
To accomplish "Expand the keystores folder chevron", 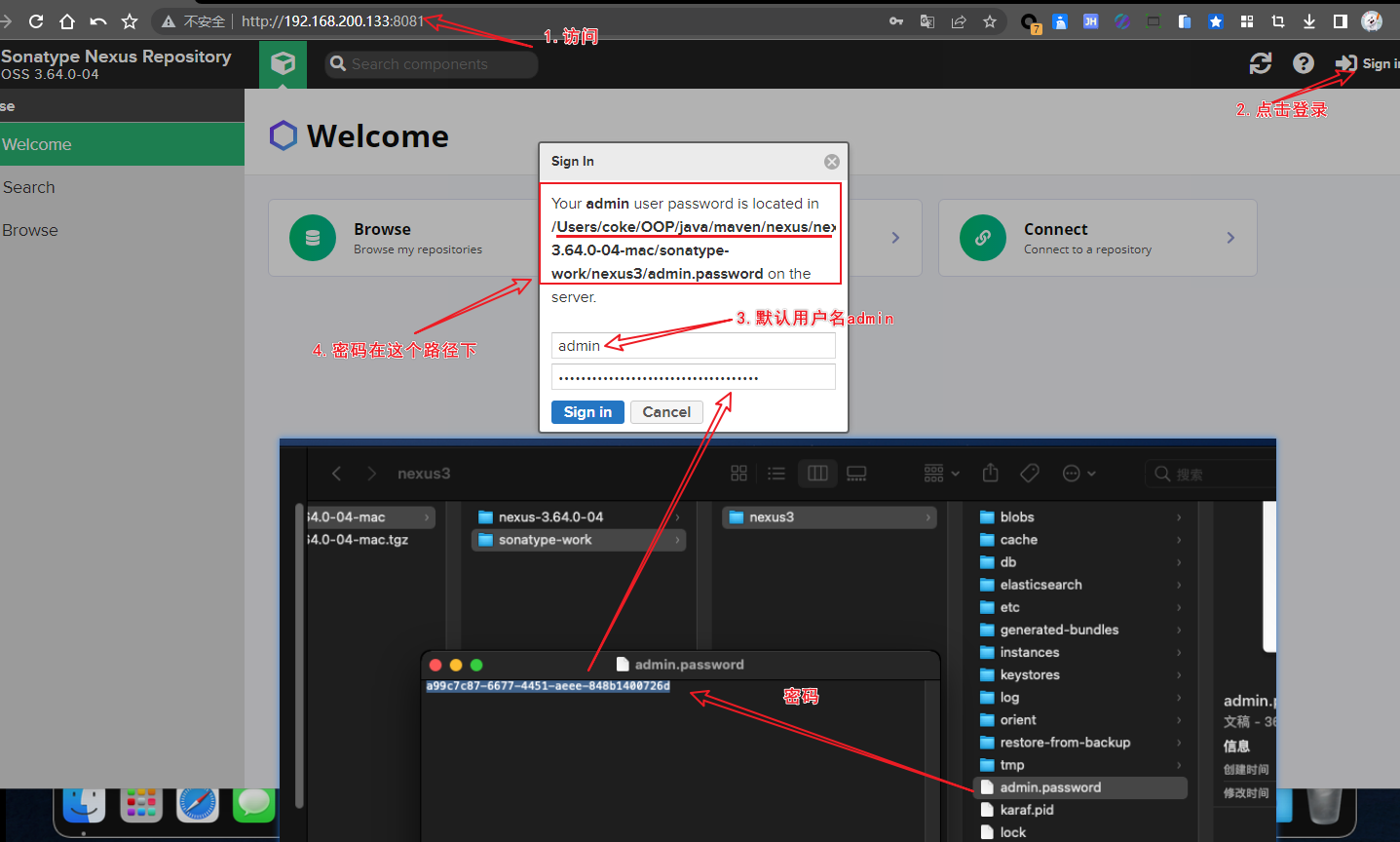I will coord(1179,675).
